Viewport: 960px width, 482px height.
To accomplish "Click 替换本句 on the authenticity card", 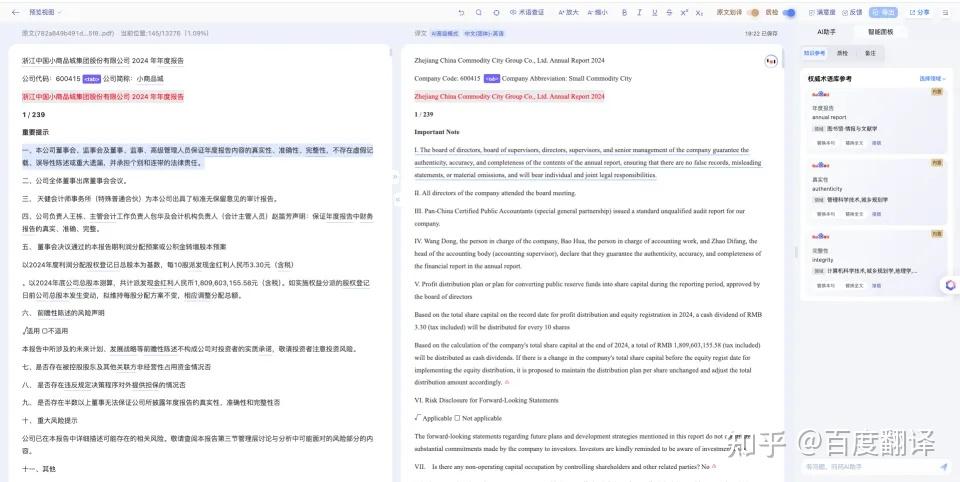I will pyautogui.click(x=825, y=214).
